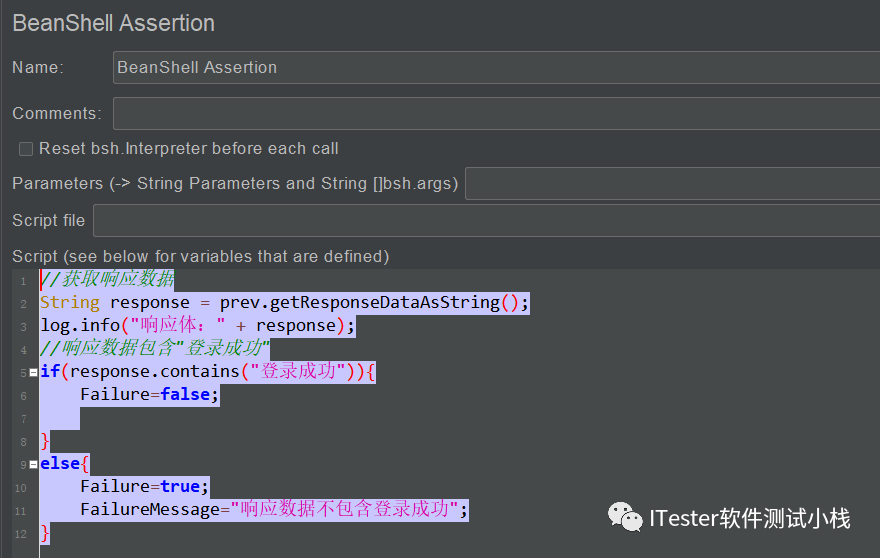
Task: Enable Reset bsh.Interpreter before each call checkbox
Action: click(26, 149)
